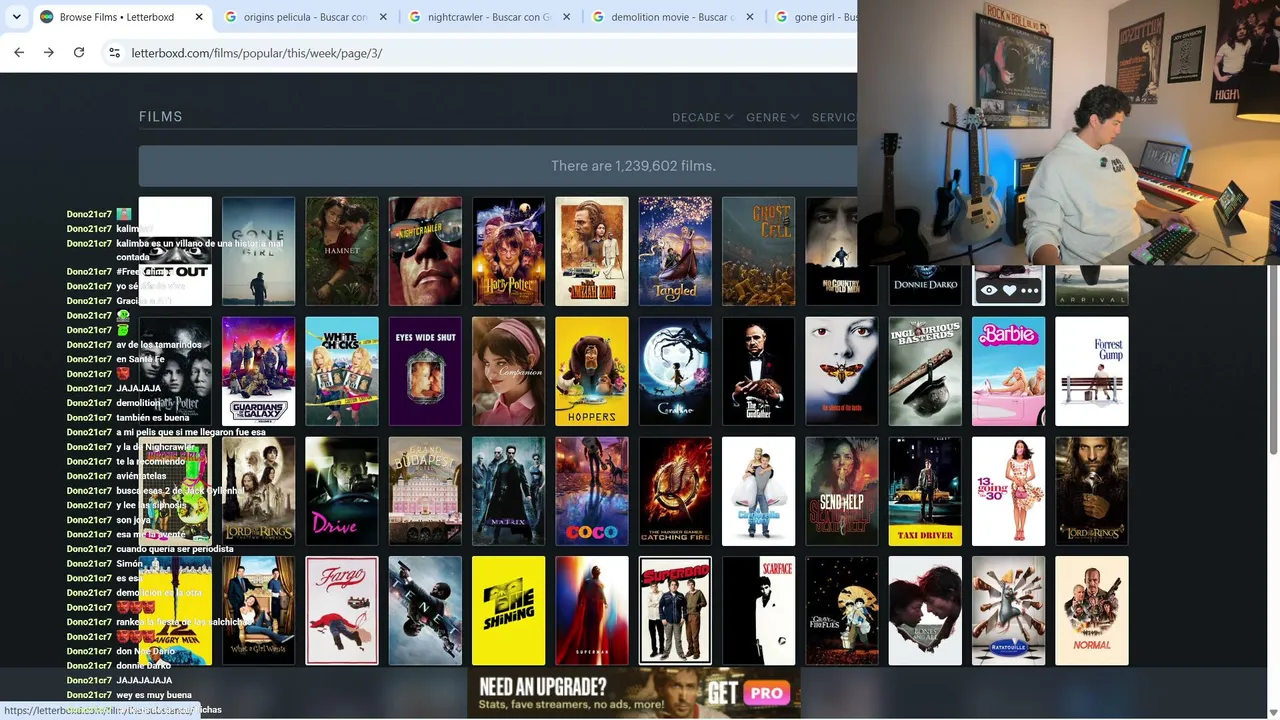Open the Inglourious Basterds poster
The height and width of the screenshot is (720, 1280).
coord(925,371)
